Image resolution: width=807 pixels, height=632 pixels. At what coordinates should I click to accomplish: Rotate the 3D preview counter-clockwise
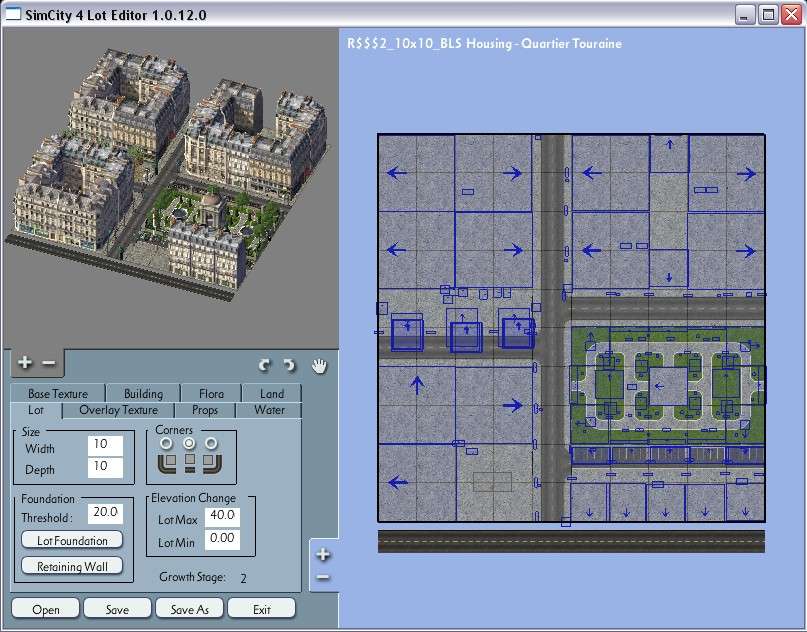pos(289,365)
